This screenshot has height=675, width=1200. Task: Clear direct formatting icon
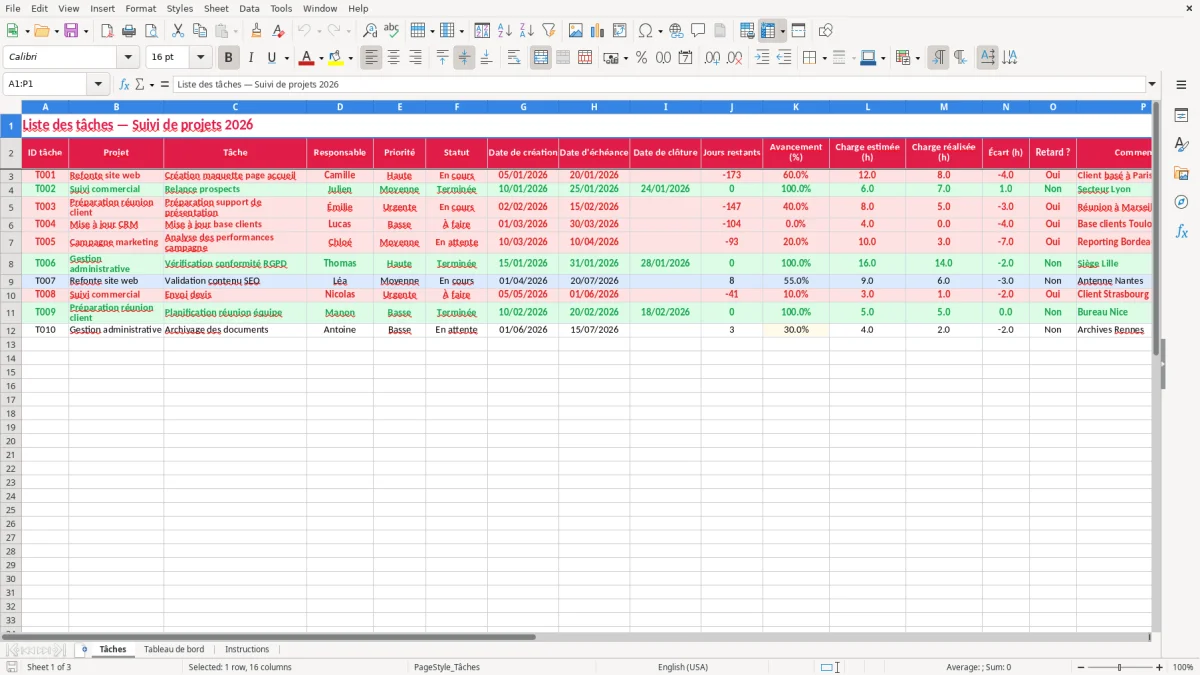tap(279, 31)
